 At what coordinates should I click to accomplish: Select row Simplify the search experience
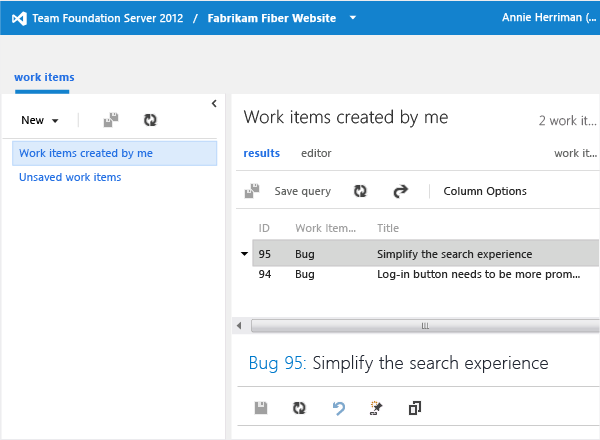click(426, 253)
